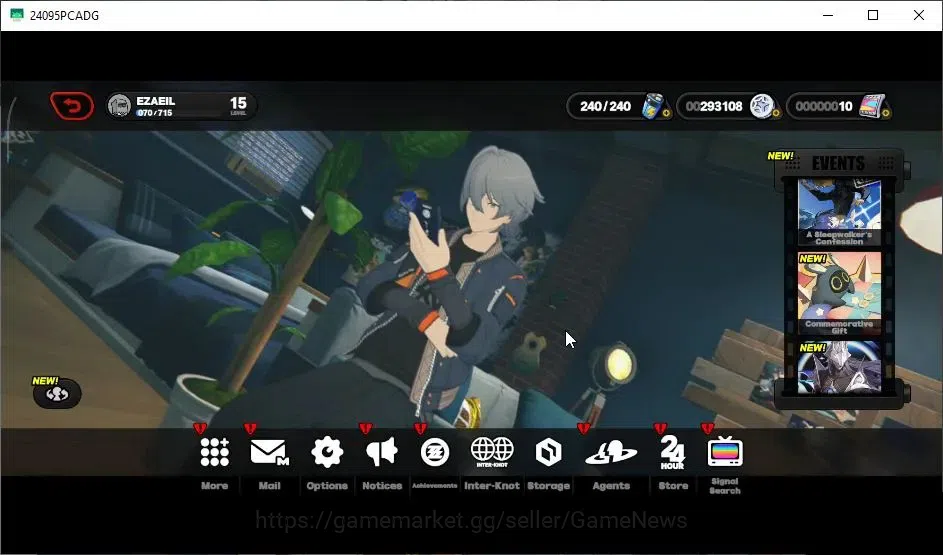Open the Inter-Knot globe icon

[492, 452]
